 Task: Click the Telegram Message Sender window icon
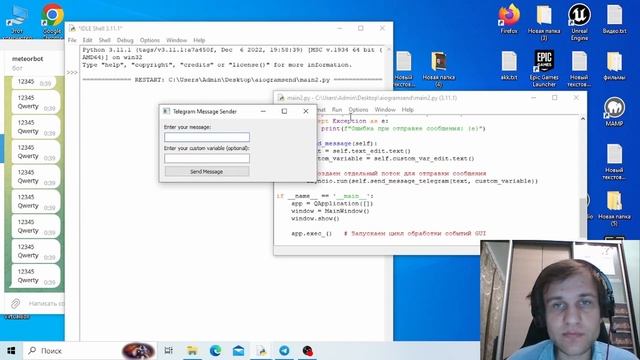click(166, 111)
